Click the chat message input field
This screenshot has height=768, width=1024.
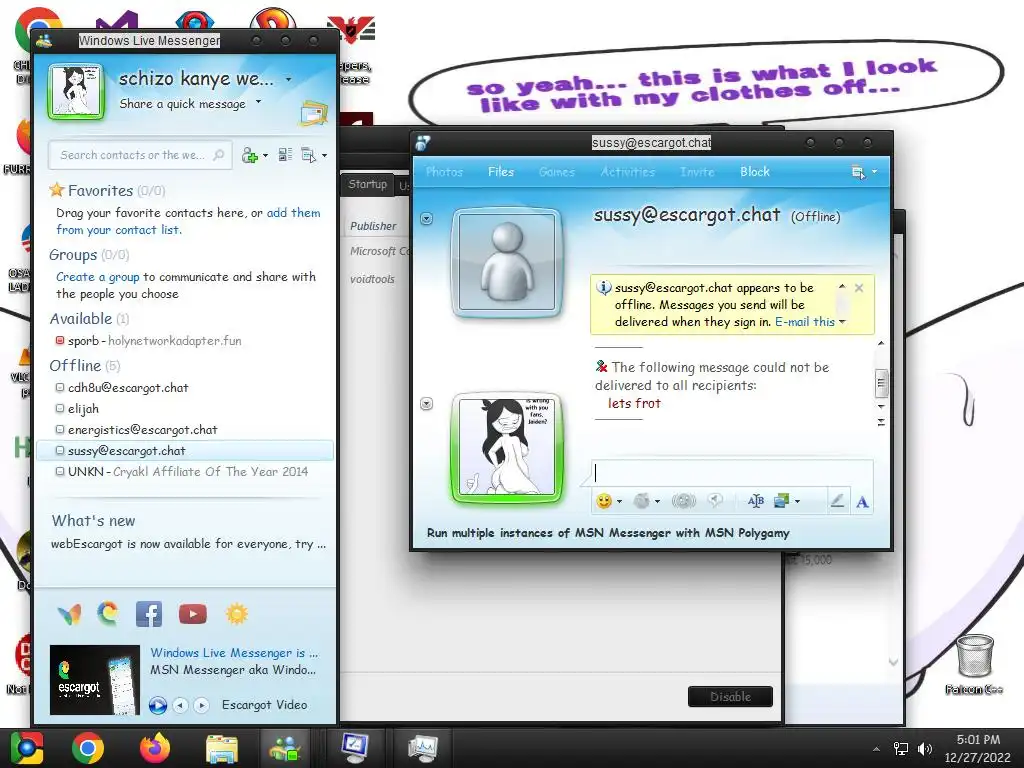732,473
